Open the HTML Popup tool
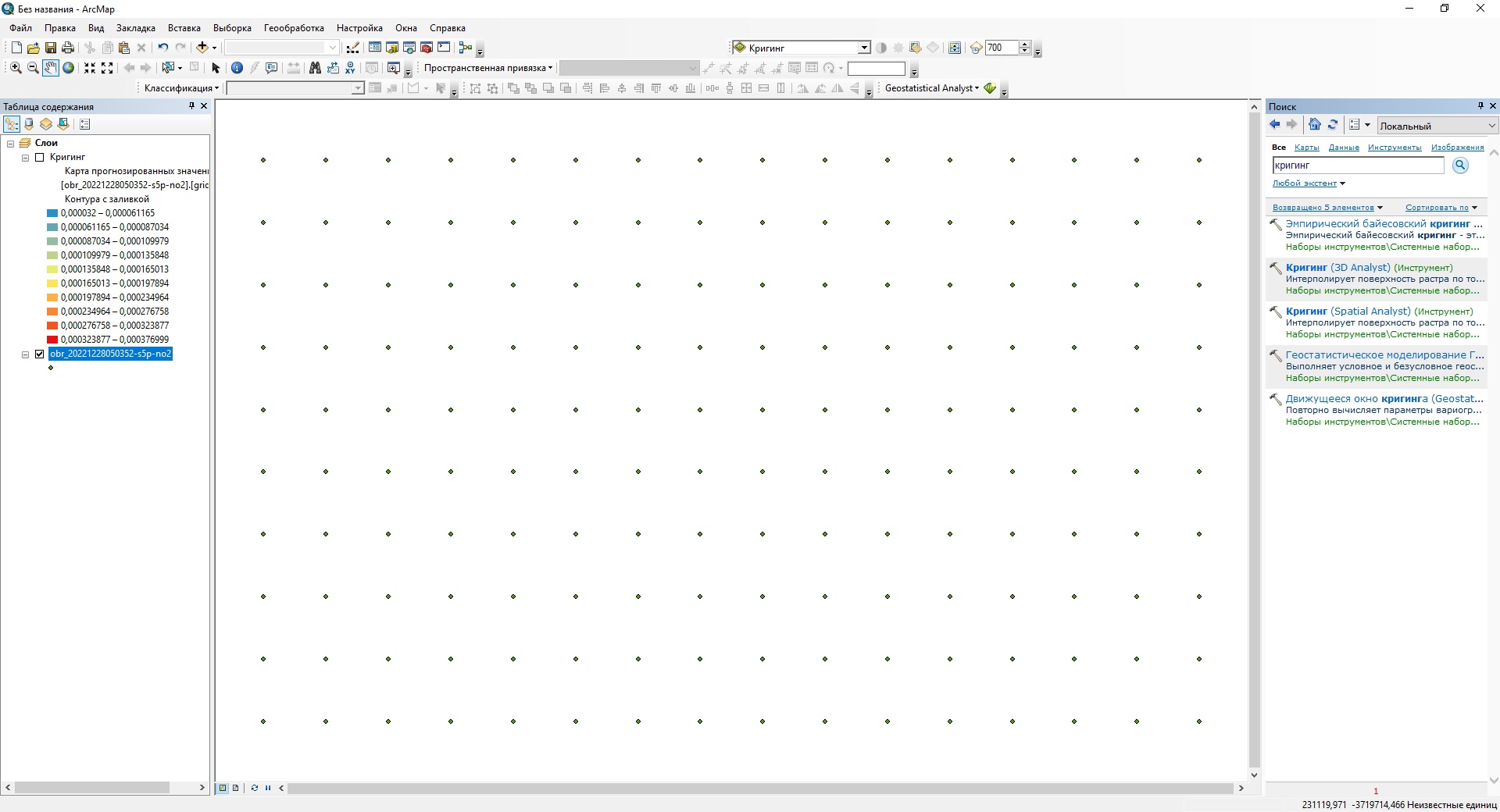This screenshot has height=812, width=1500. 272,68
